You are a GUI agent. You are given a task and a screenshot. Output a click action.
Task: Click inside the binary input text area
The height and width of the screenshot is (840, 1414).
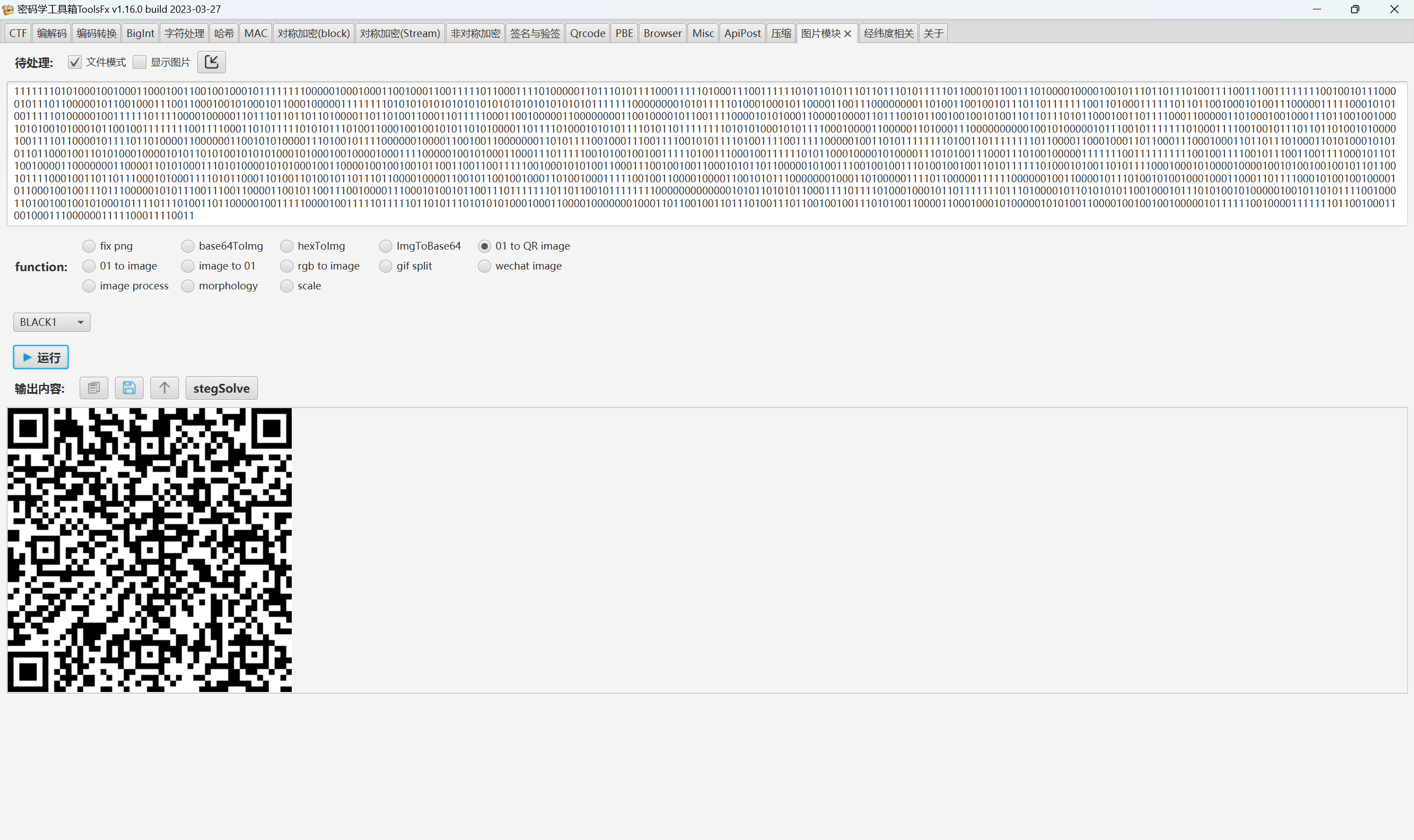(707, 154)
